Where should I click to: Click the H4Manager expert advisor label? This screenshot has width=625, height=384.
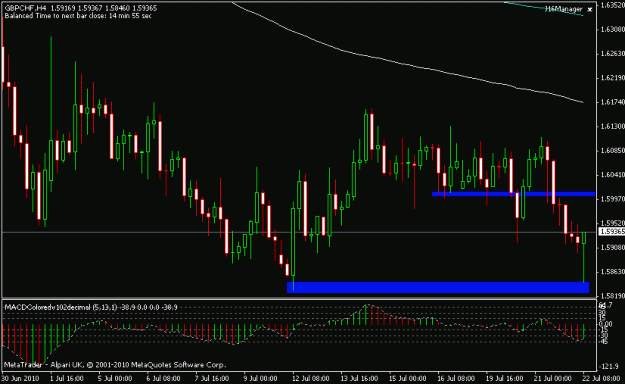tap(564, 9)
